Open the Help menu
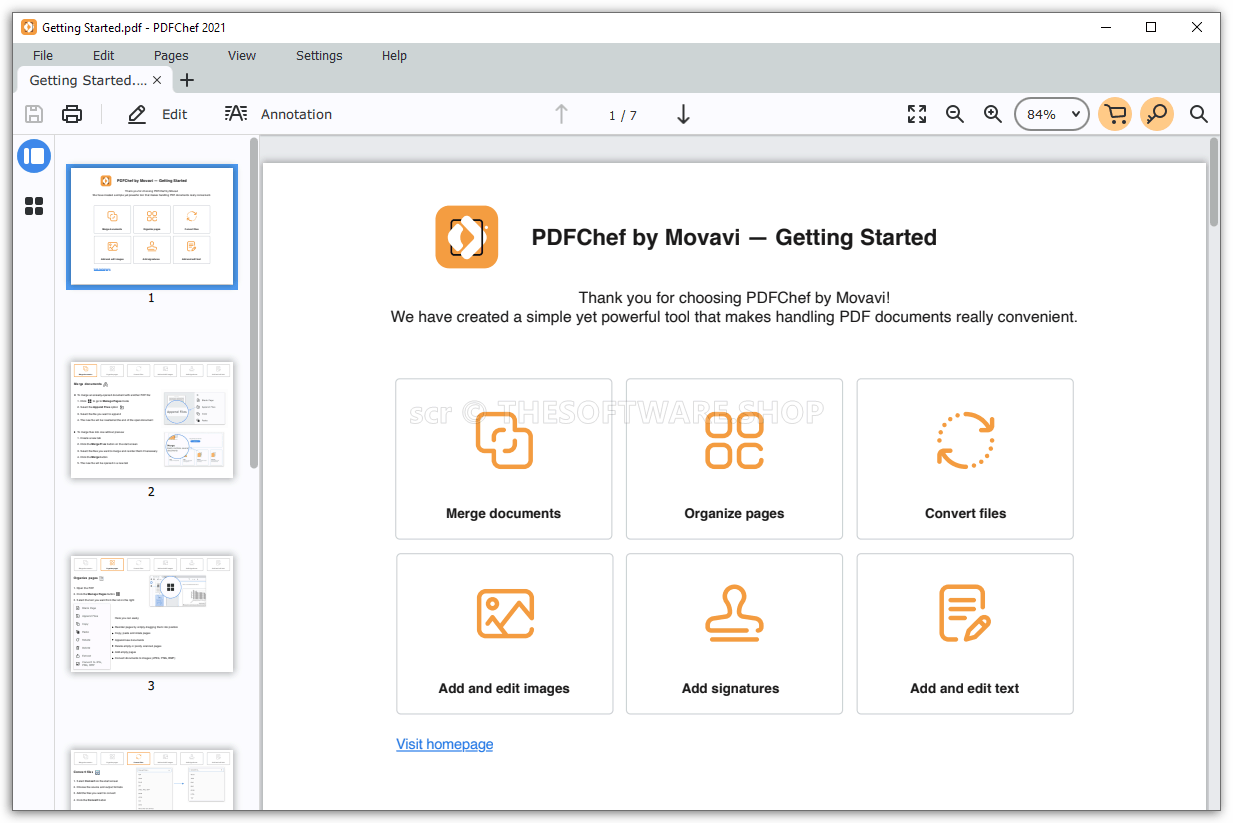Screen dimensions: 1233x823 (x=394, y=56)
